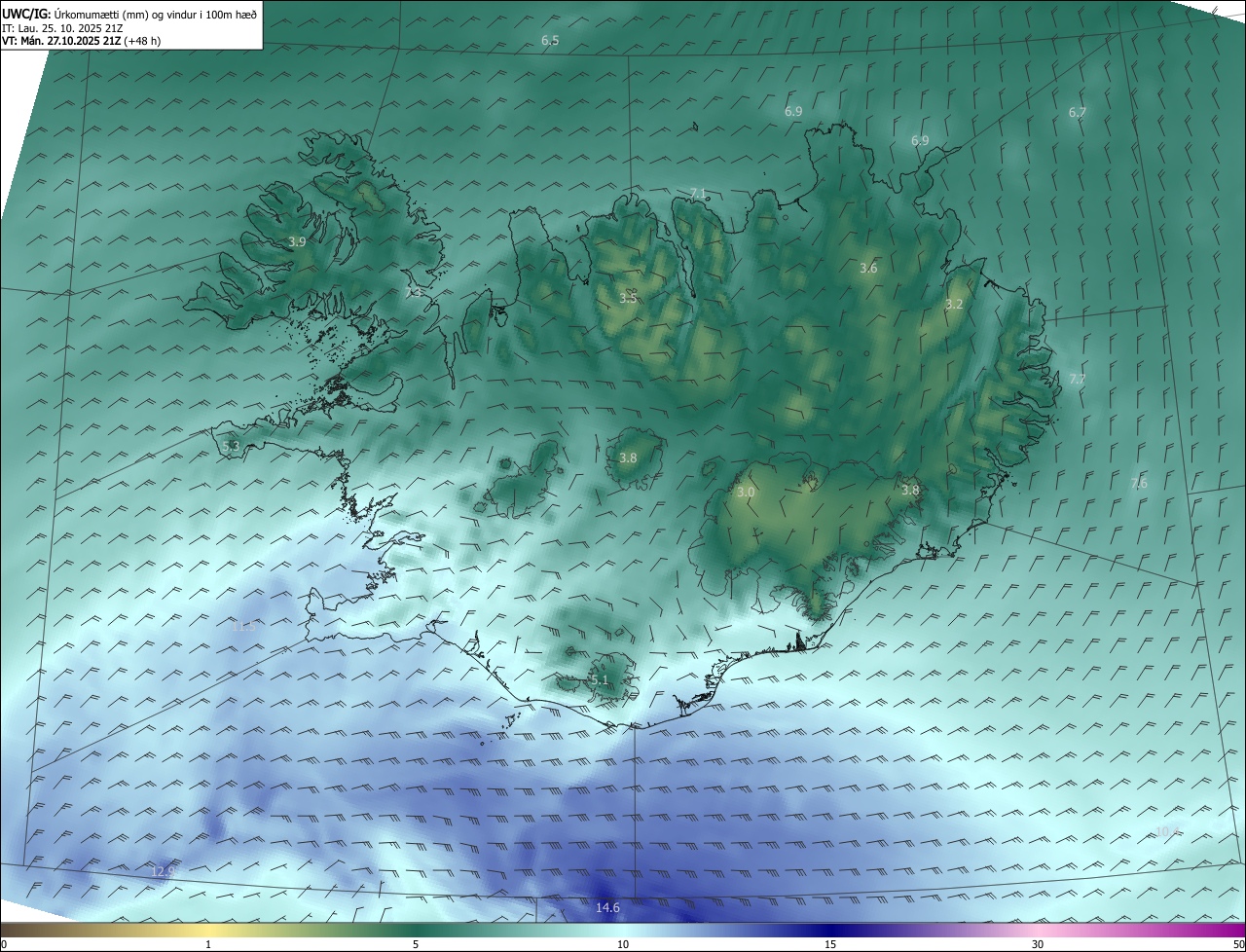Click the 5.1 value on the glacier
1246x952 pixels.
599,680
